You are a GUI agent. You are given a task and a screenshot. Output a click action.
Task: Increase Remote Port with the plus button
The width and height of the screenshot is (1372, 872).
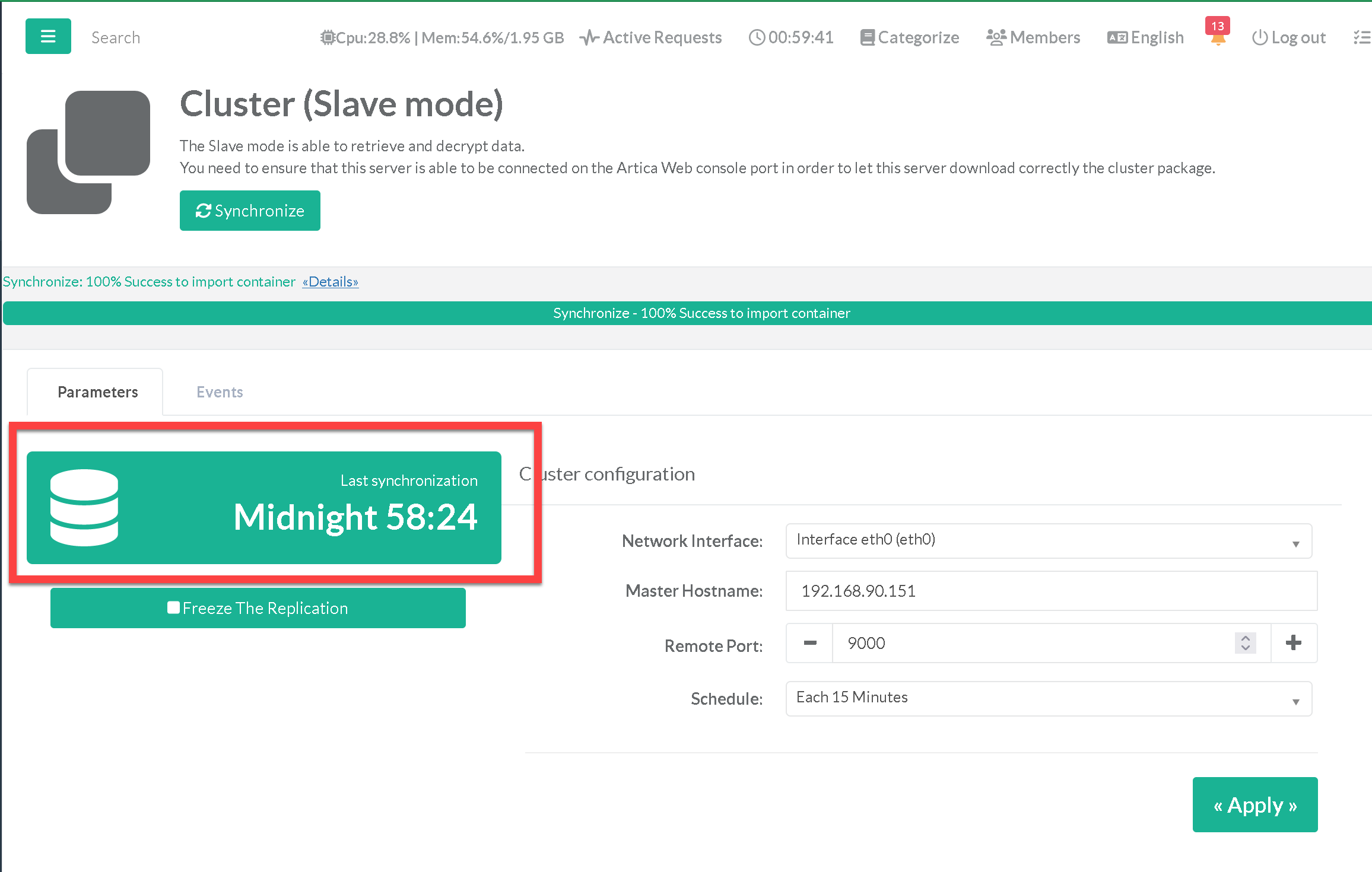coord(1294,643)
